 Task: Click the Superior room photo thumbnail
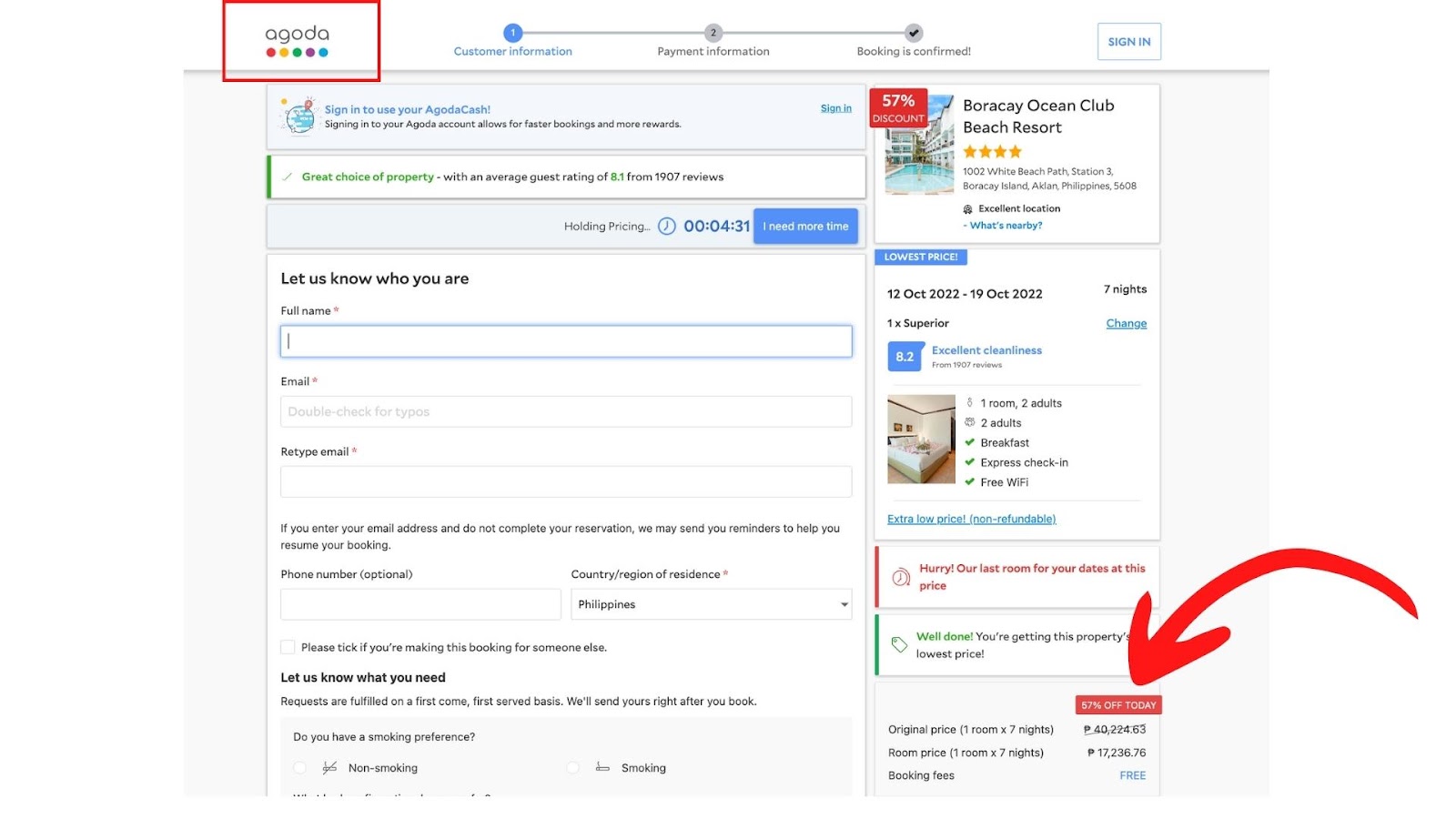tap(921, 439)
